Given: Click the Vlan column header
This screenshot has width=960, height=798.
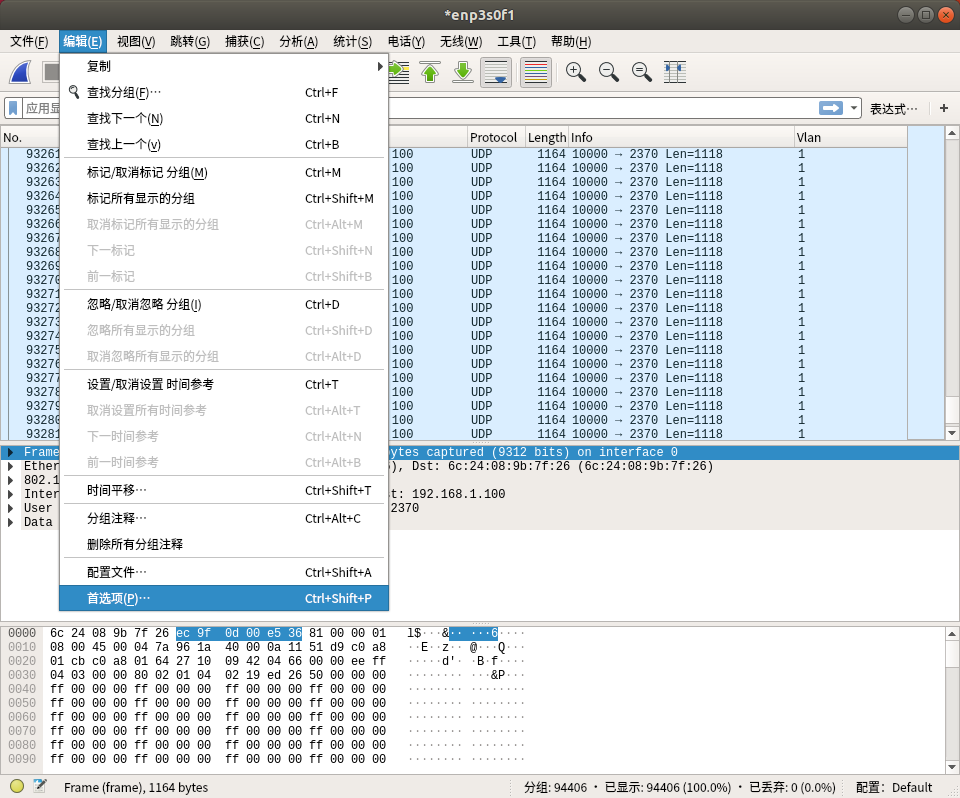Looking at the screenshot, I should pos(850,137).
